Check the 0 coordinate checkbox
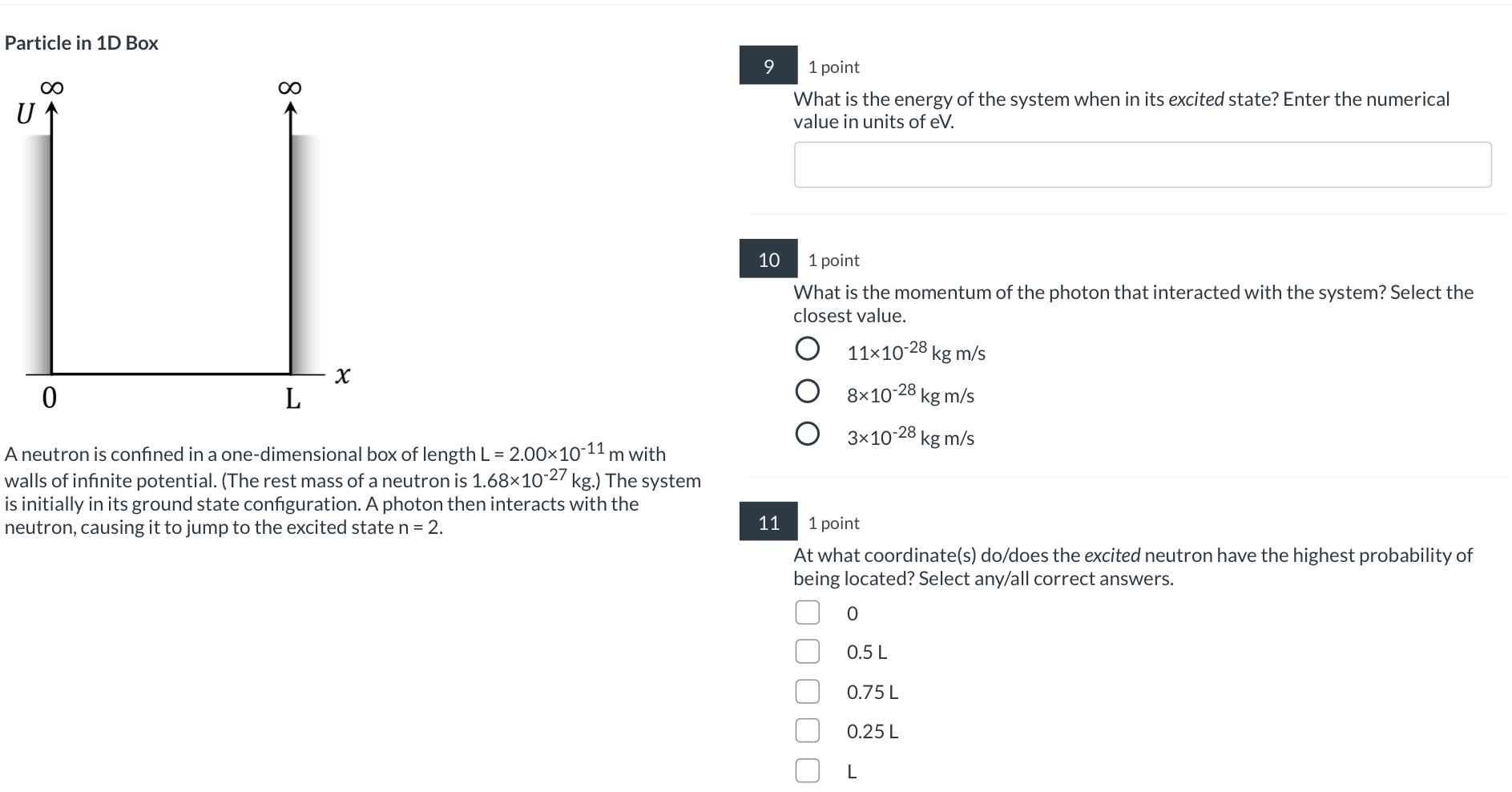The height and width of the screenshot is (792, 1512). click(x=807, y=612)
